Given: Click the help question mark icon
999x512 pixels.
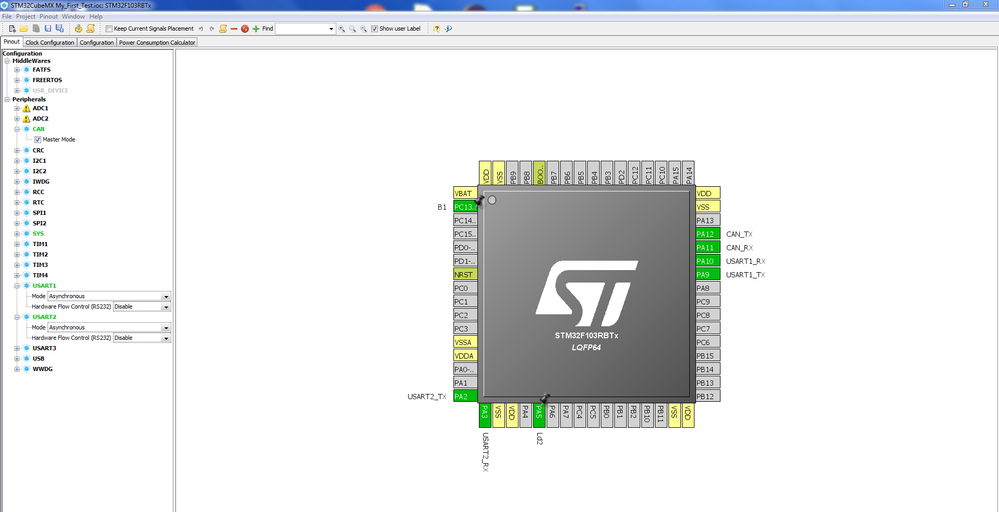Looking at the screenshot, I should coord(436,29).
